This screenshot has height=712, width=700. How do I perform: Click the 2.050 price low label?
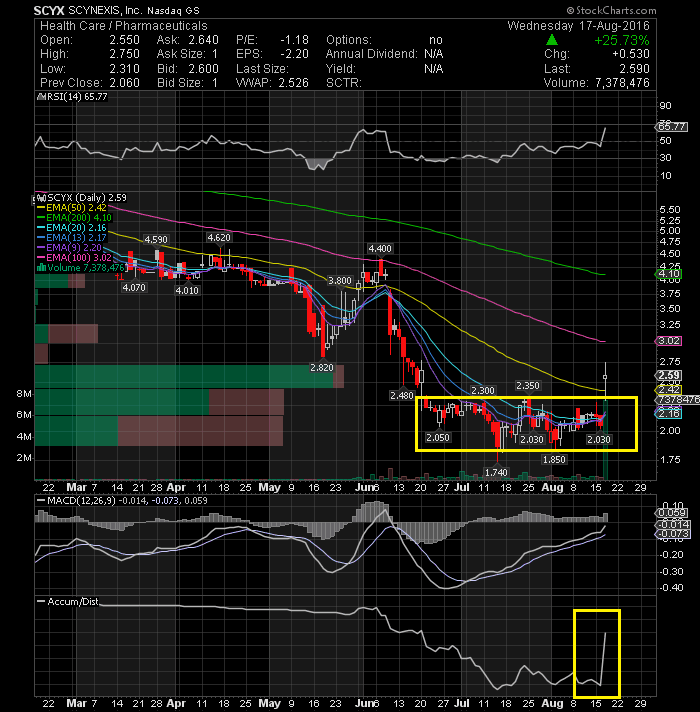(x=438, y=437)
